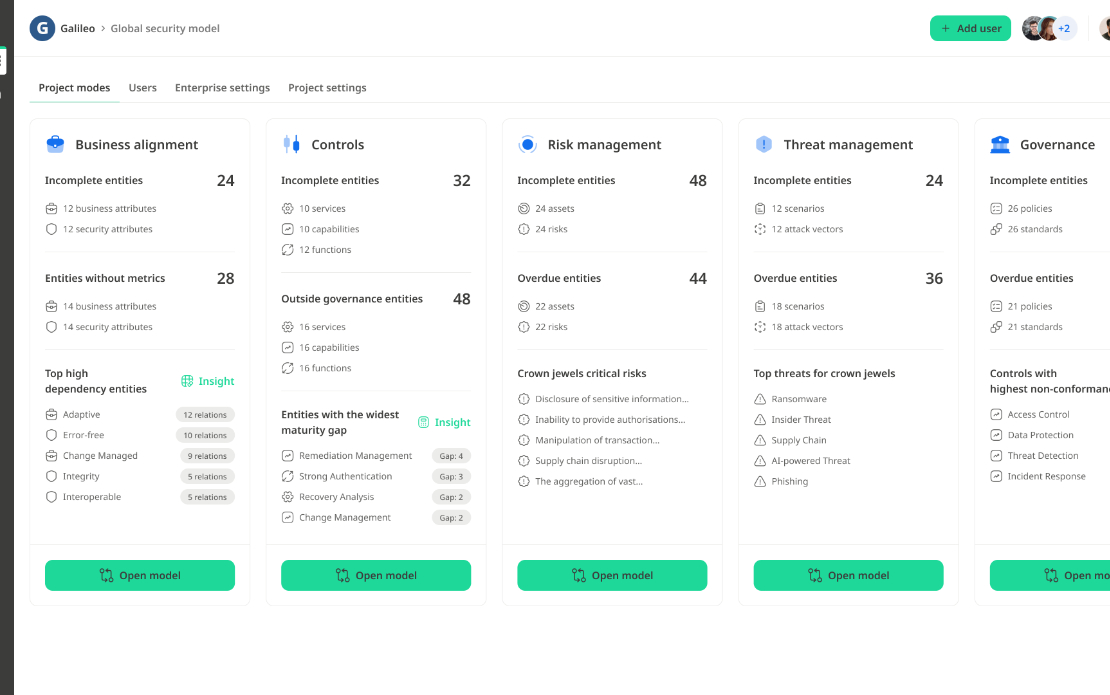Select Manipulation of transaction risk

coord(597,440)
